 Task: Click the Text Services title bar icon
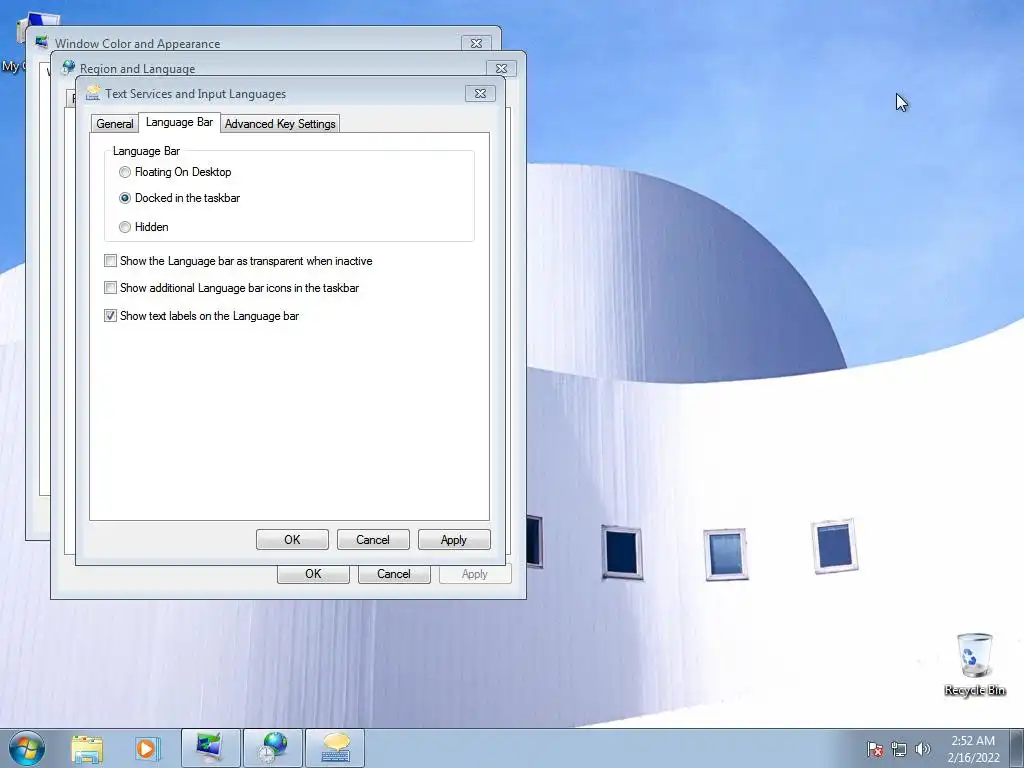click(93, 93)
